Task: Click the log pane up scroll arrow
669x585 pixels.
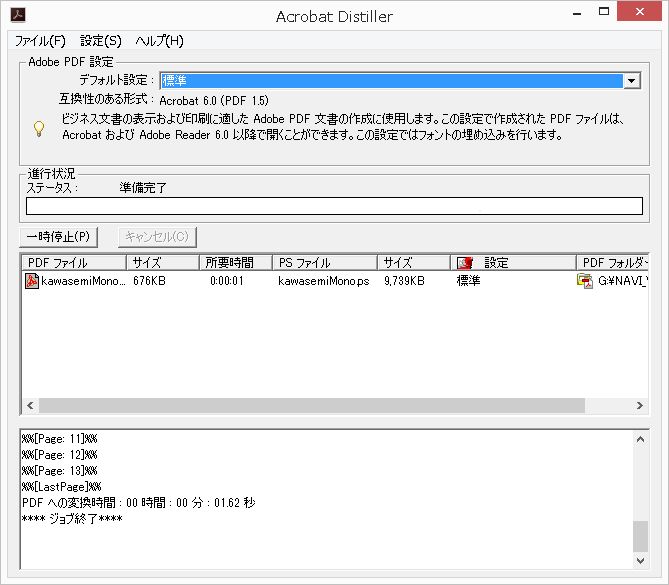Action: pyautogui.click(x=640, y=439)
